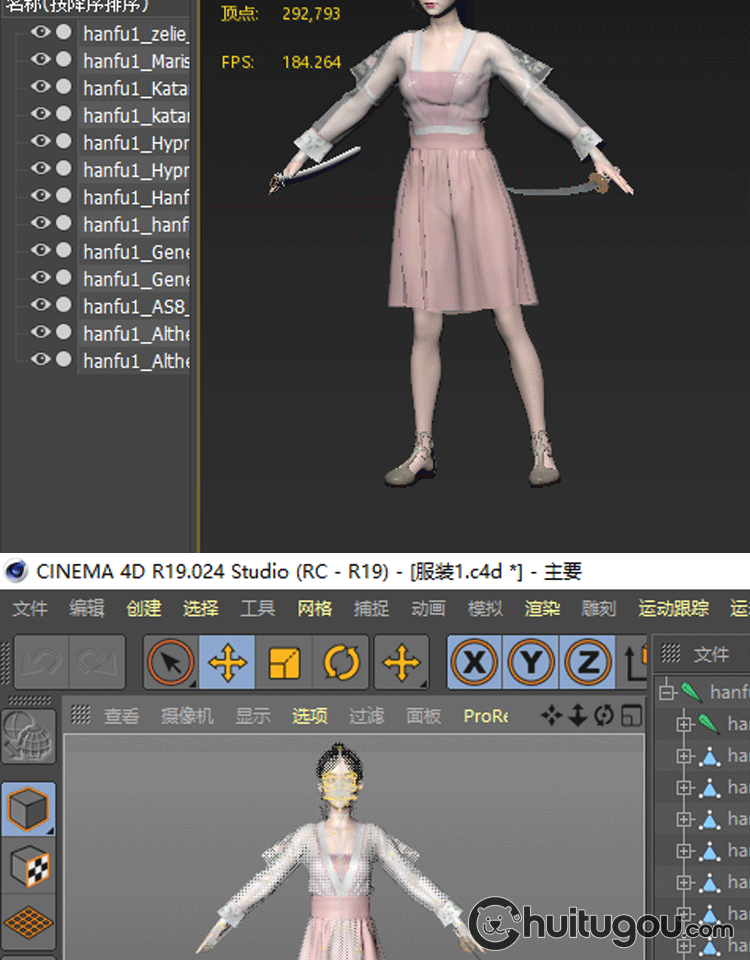The height and width of the screenshot is (960, 750).
Task: Toggle eye icon for hanfu1_AS8 item
Action: point(40,305)
